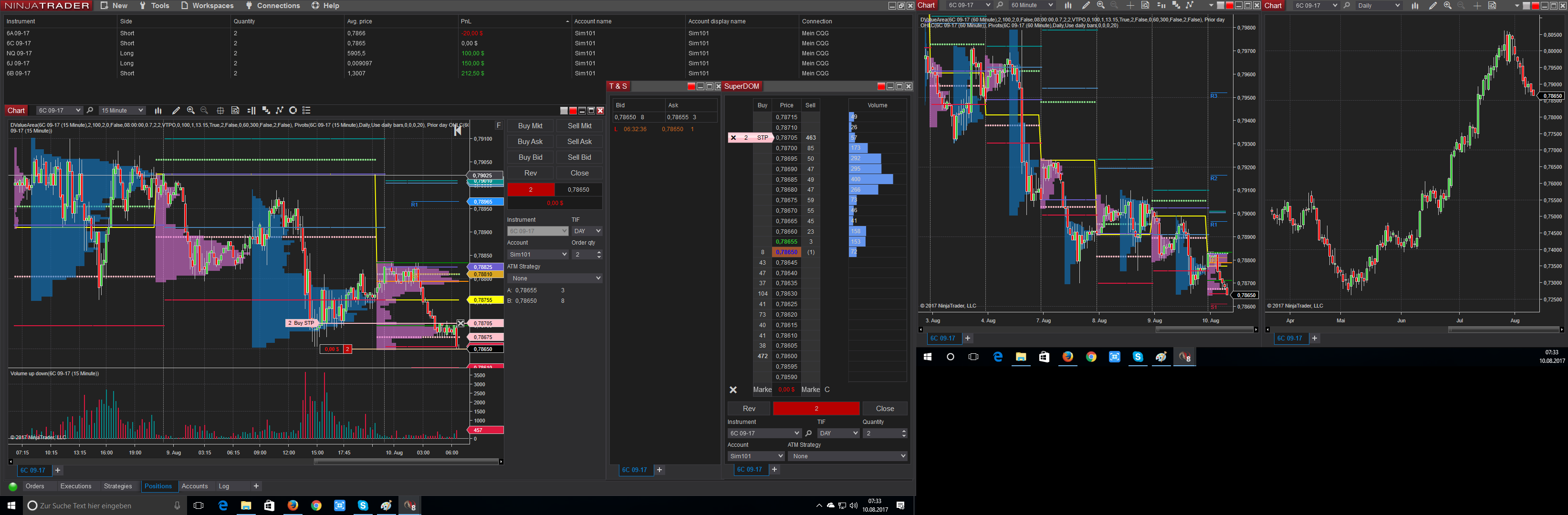Open Properties list icon in 15 Minute chart
Viewport: 1568px width, 515px height.
307,111
